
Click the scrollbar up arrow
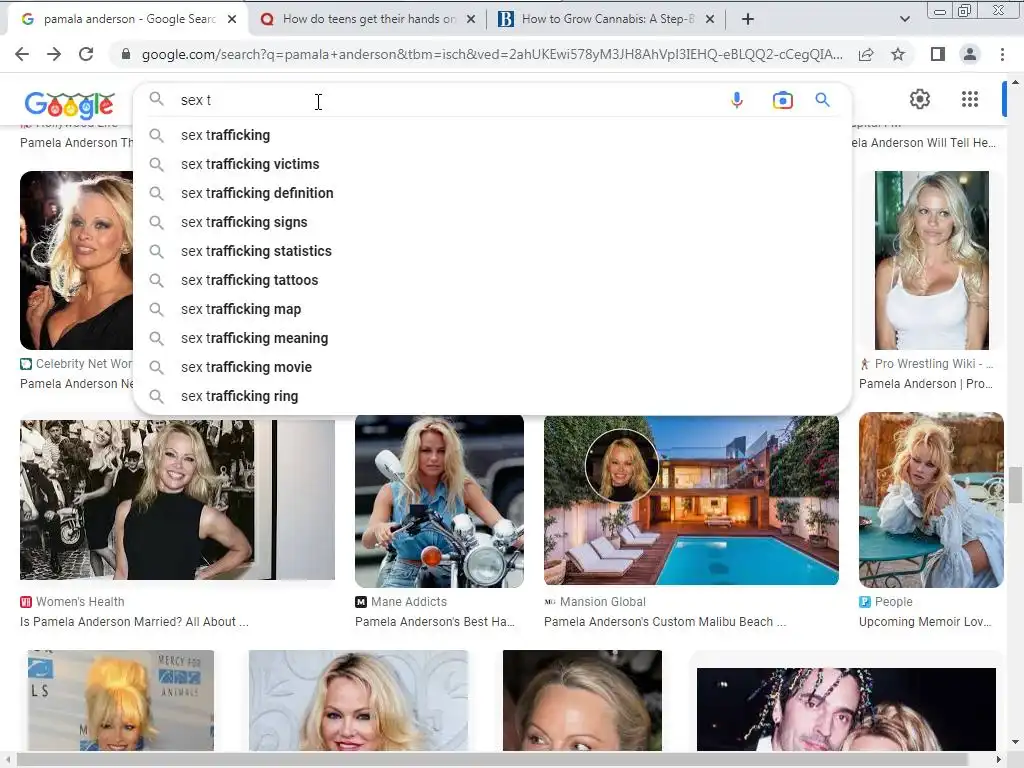coord(1015,82)
